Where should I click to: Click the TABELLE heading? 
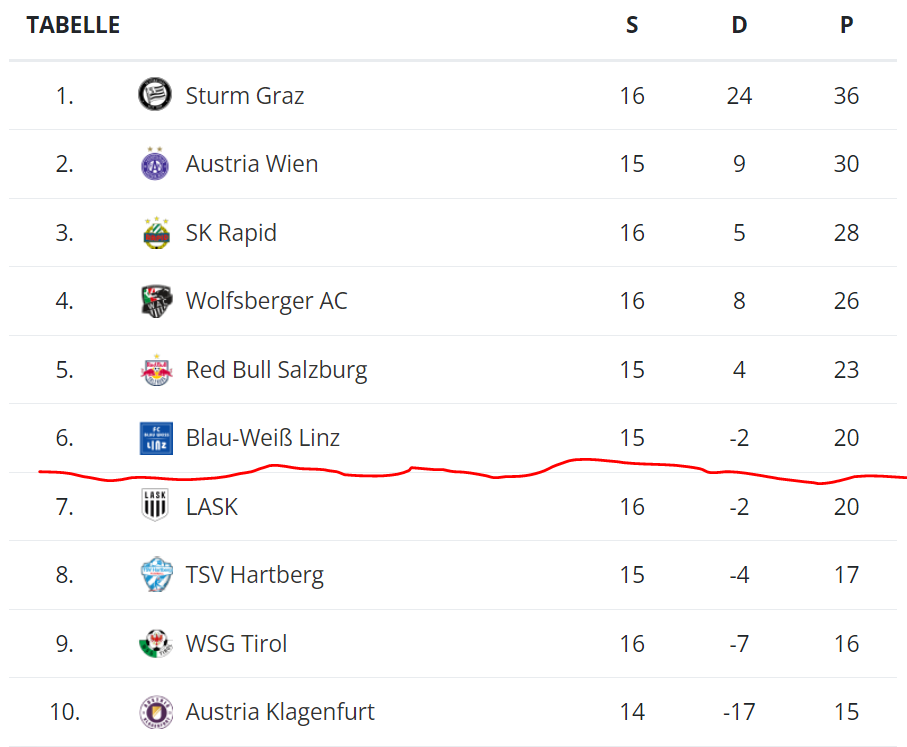tap(73, 25)
